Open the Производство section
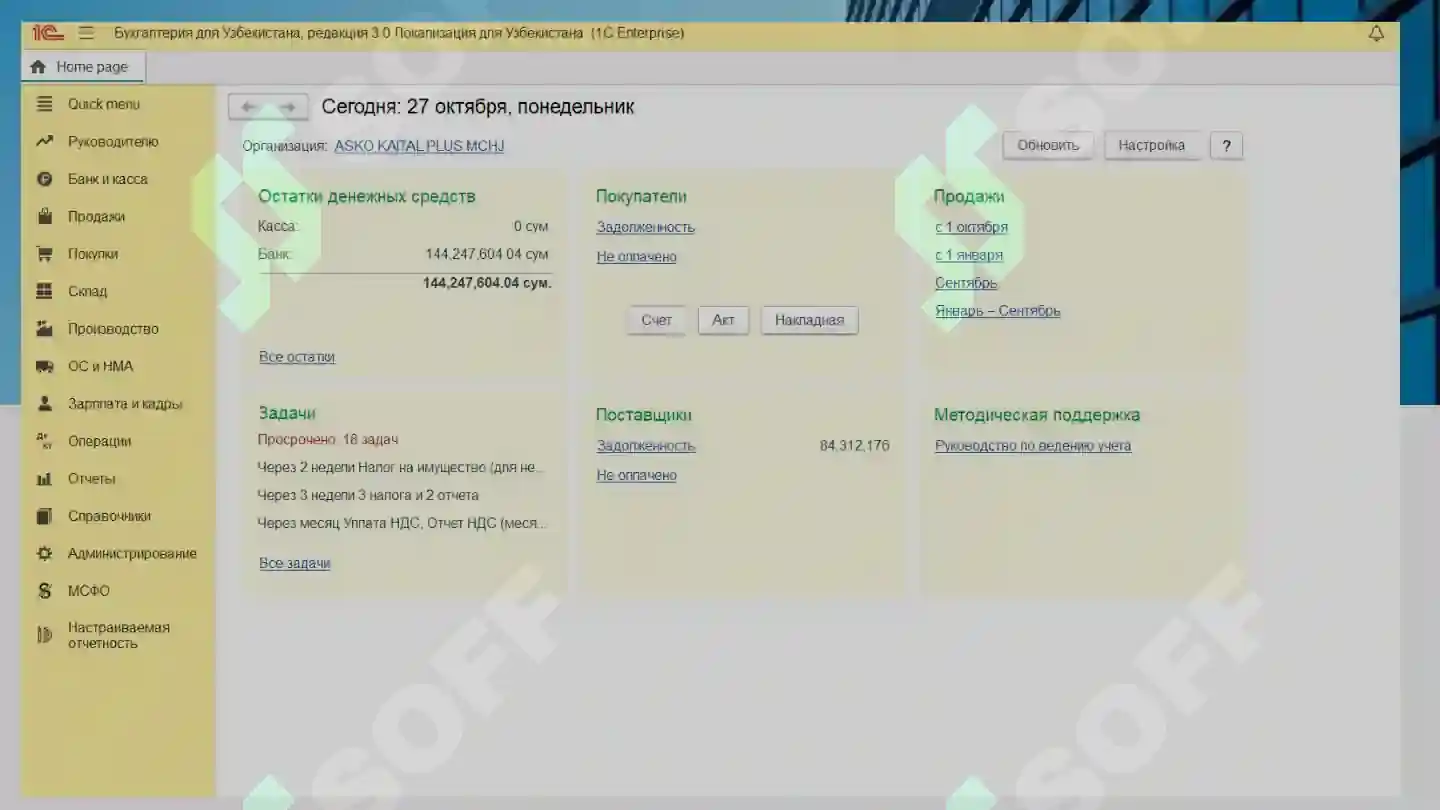Screen dimensions: 1440x810 [x=113, y=328]
